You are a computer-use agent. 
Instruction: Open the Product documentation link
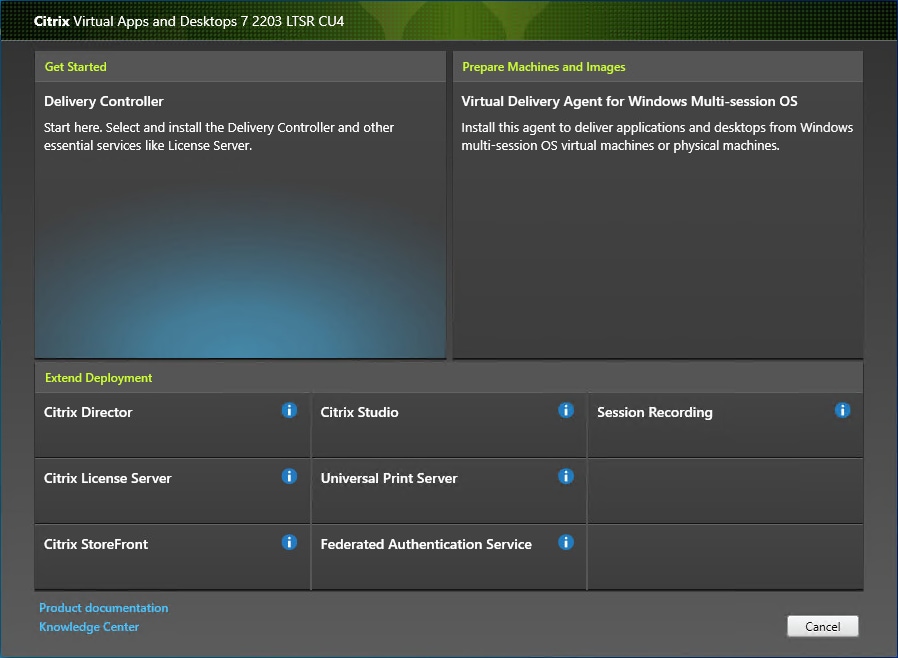[x=103, y=607]
